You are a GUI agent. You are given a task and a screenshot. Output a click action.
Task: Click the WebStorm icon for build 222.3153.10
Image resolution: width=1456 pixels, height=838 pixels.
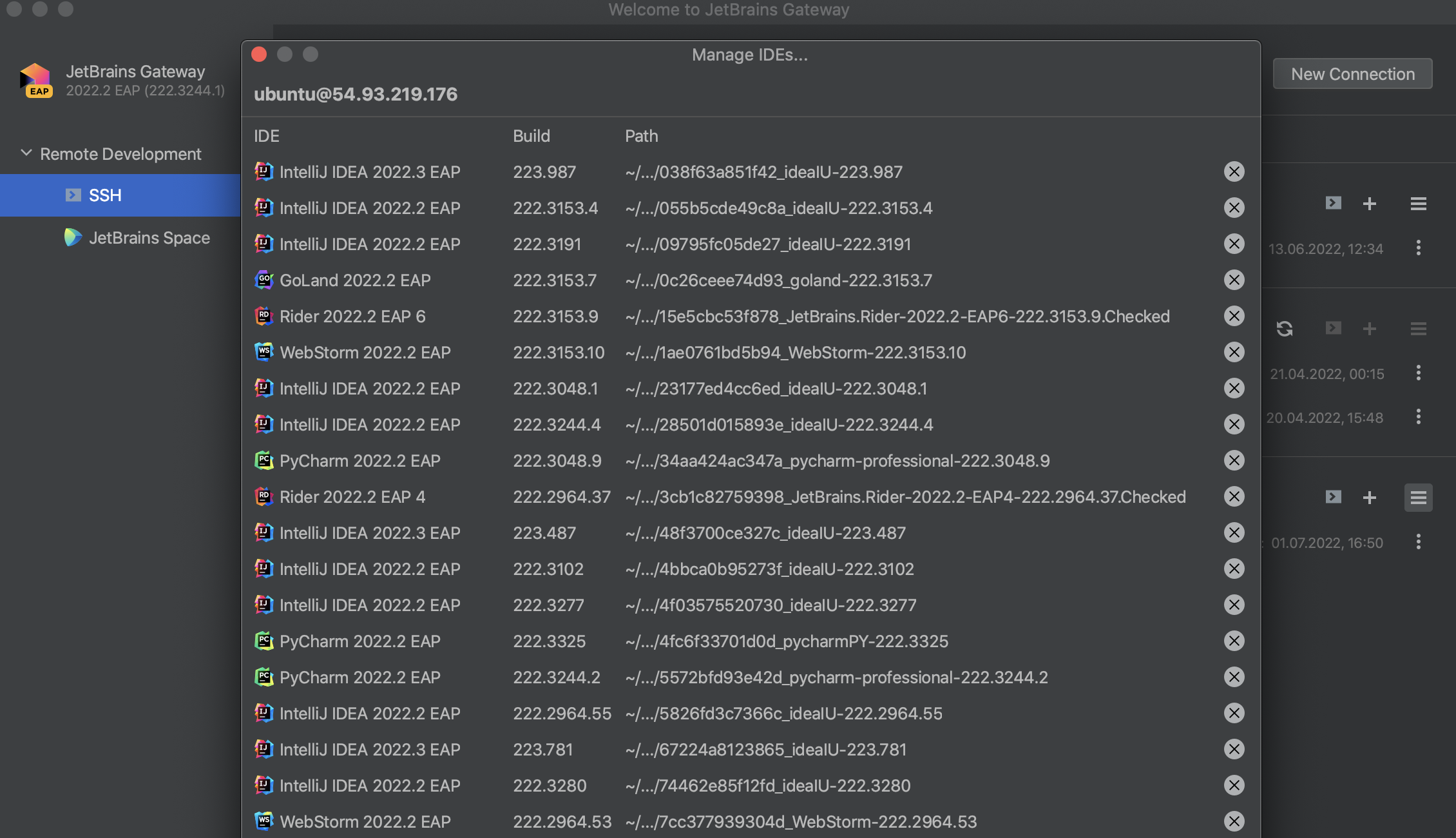pos(265,352)
